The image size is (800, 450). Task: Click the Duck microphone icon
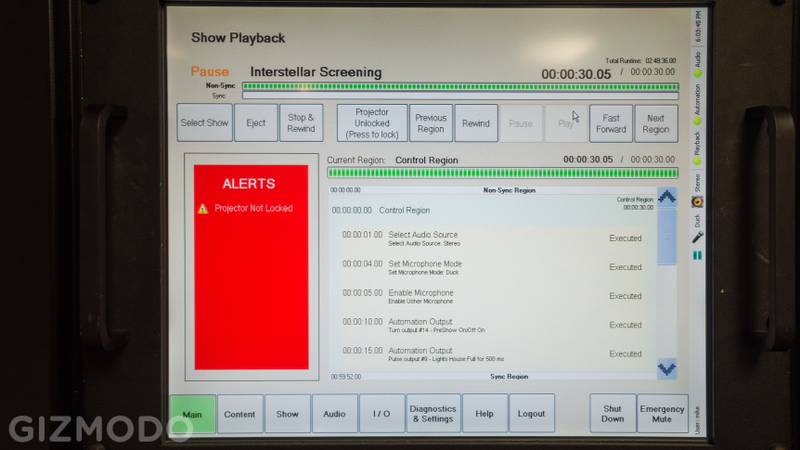pyautogui.click(x=697, y=237)
